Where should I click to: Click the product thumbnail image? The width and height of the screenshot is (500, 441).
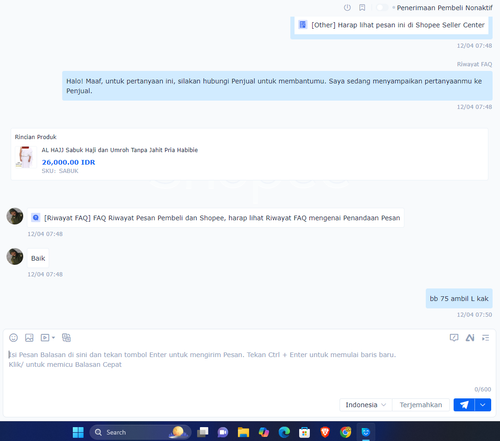26,157
